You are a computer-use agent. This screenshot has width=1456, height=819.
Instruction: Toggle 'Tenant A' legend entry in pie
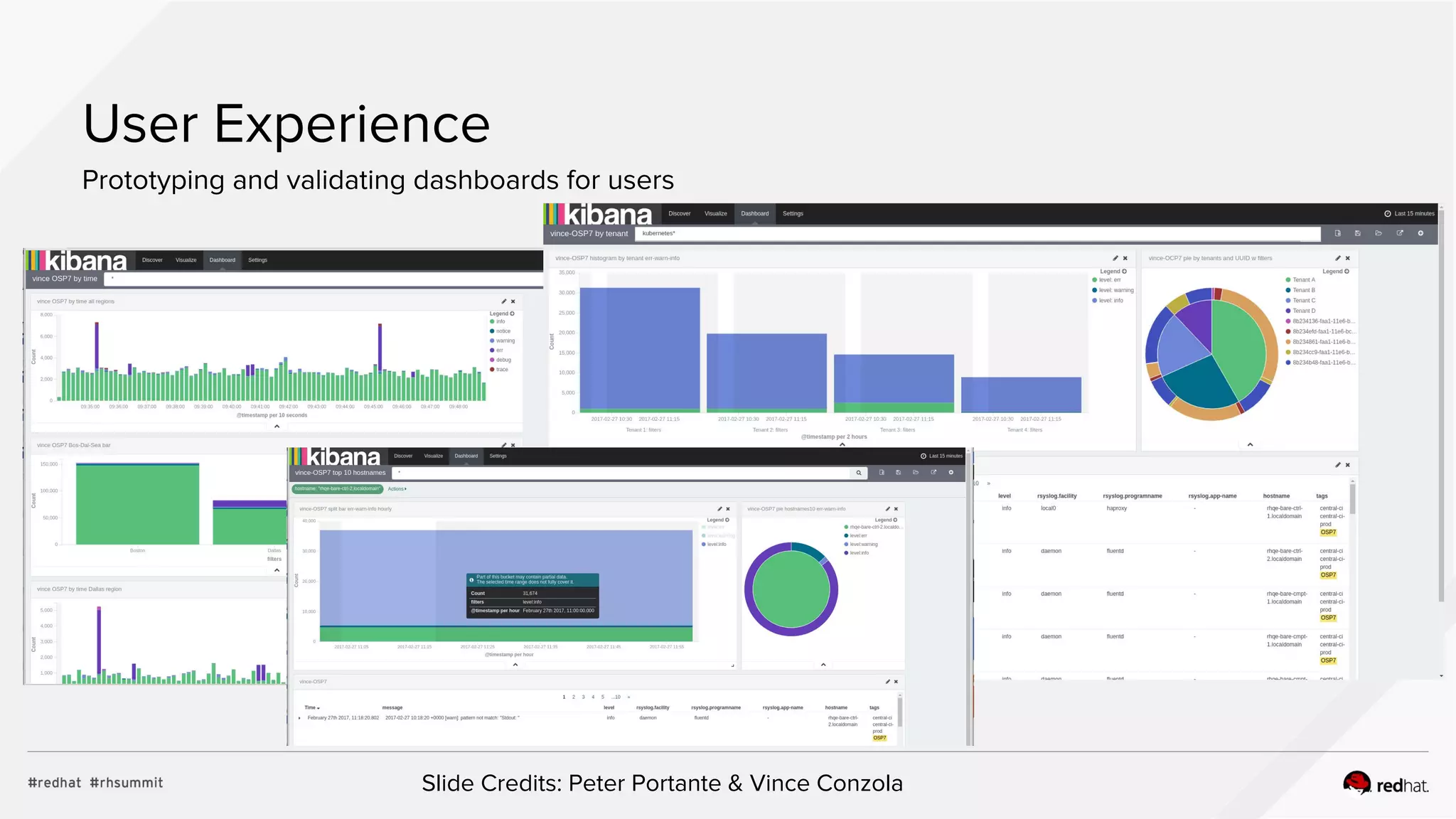(1300, 280)
